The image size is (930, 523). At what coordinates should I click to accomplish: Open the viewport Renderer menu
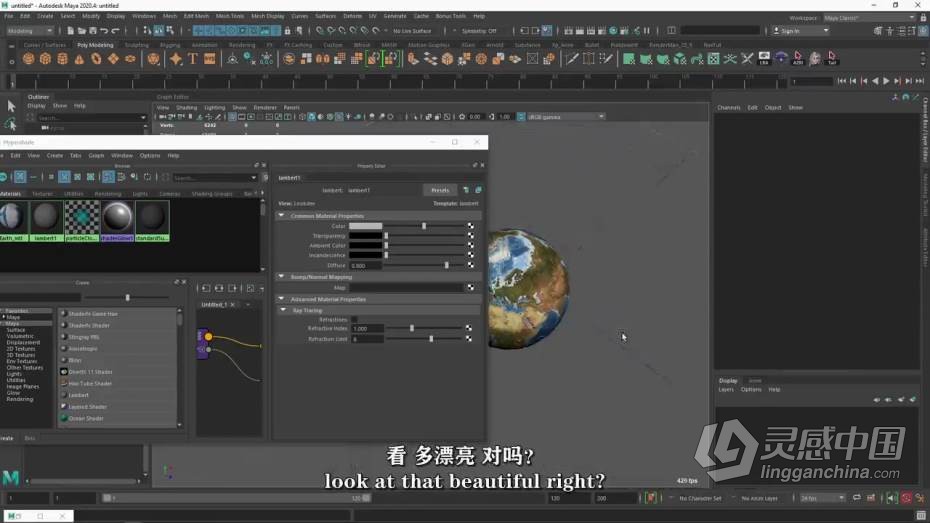[x=265, y=107]
